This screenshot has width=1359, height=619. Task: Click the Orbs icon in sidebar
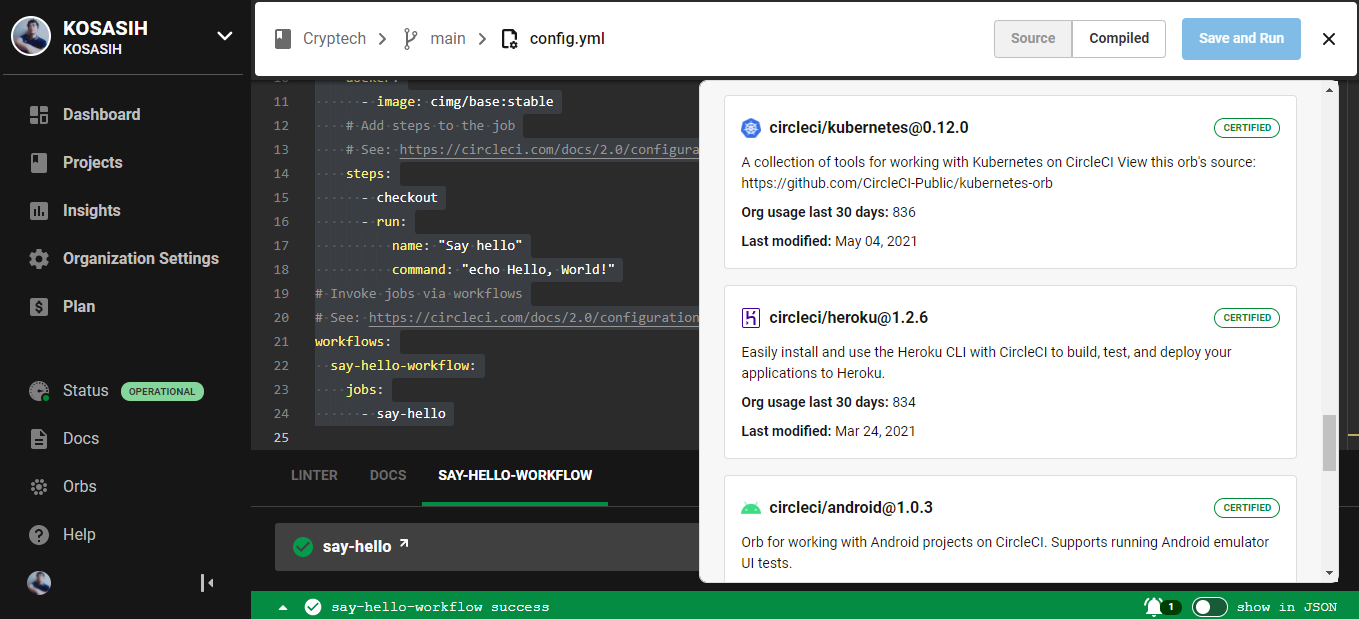39,486
